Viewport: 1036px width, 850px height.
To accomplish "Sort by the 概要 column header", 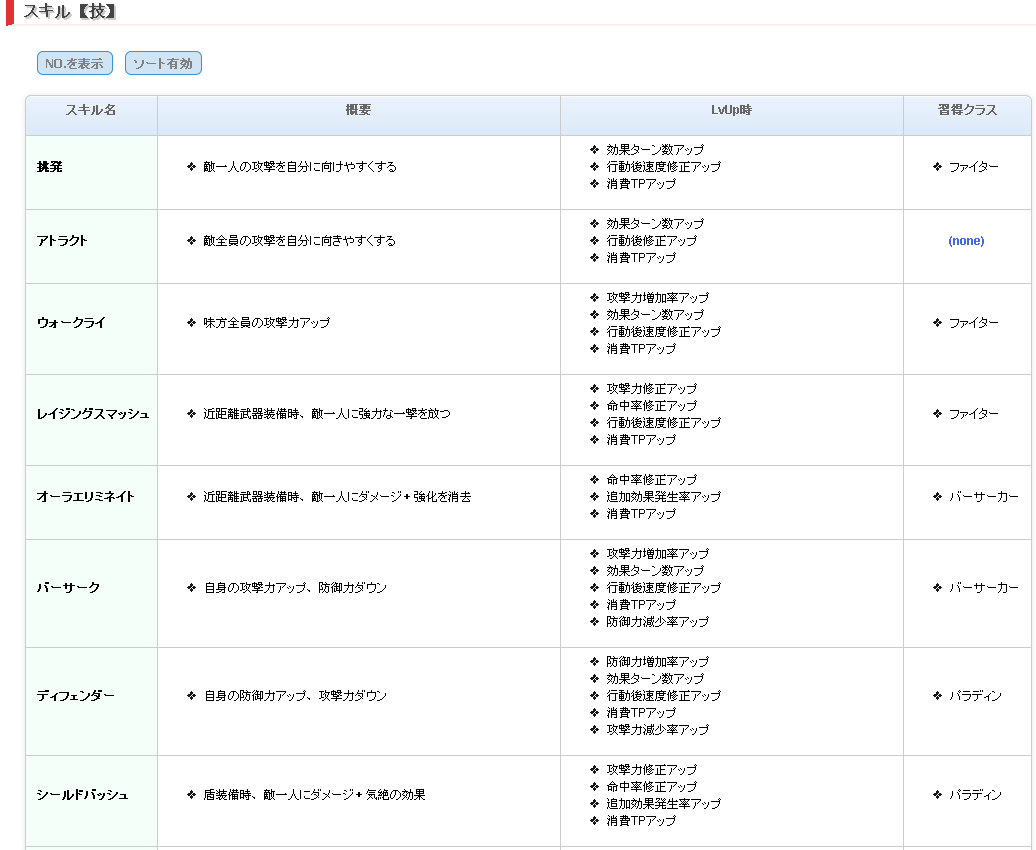I will click(x=358, y=110).
